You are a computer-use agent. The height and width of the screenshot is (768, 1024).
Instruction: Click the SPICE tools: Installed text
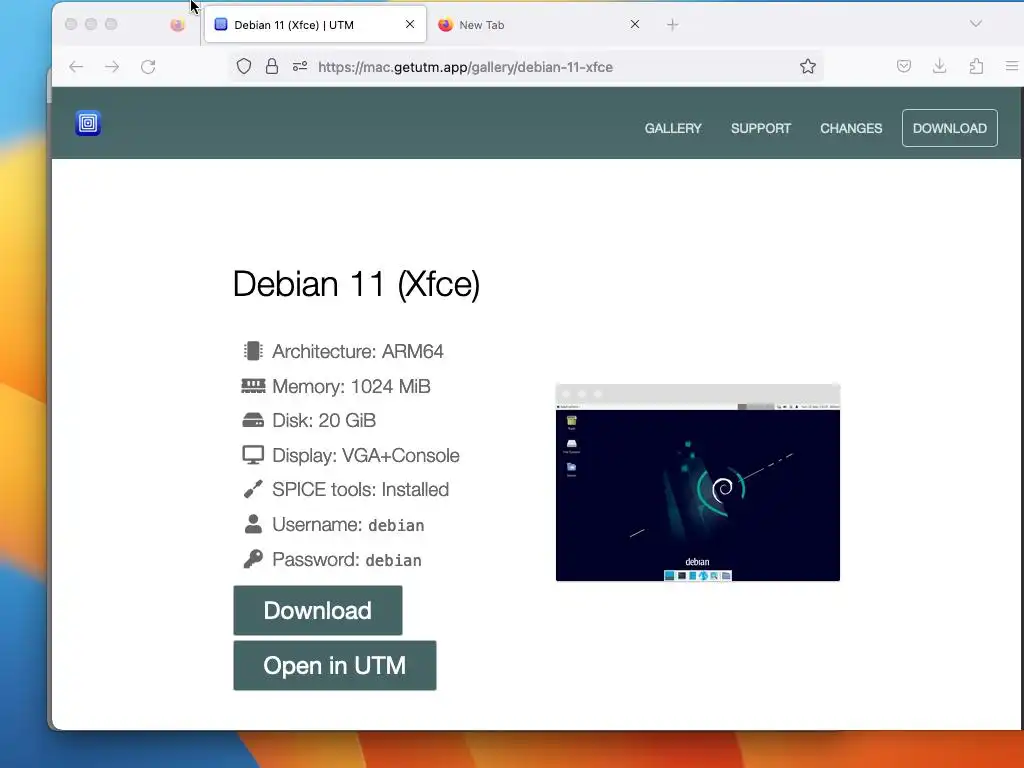point(360,490)
